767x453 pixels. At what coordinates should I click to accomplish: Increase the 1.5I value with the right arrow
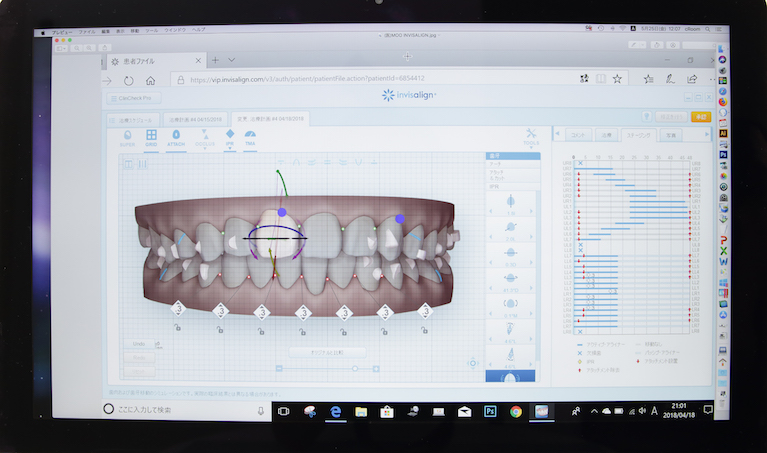pos(531,211)
